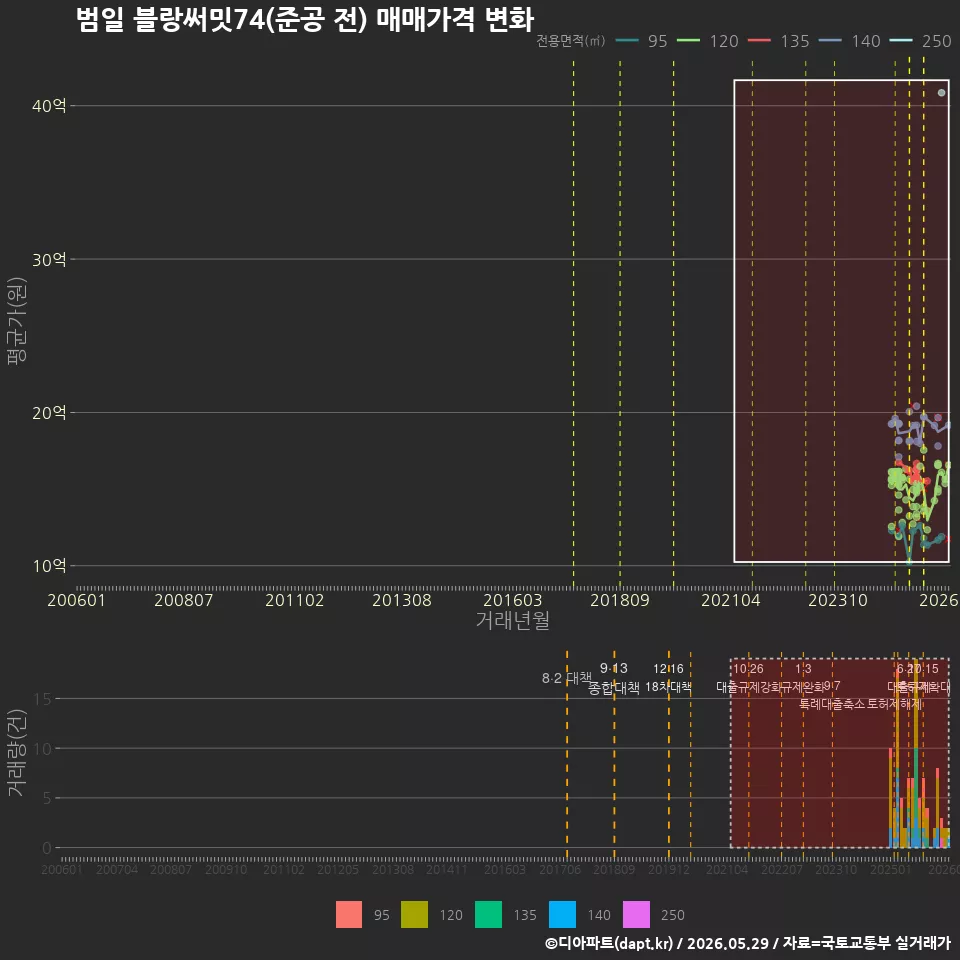Click the 30억 y-axis label
Viewport: 960px width, 960px height.
point(49,260)
